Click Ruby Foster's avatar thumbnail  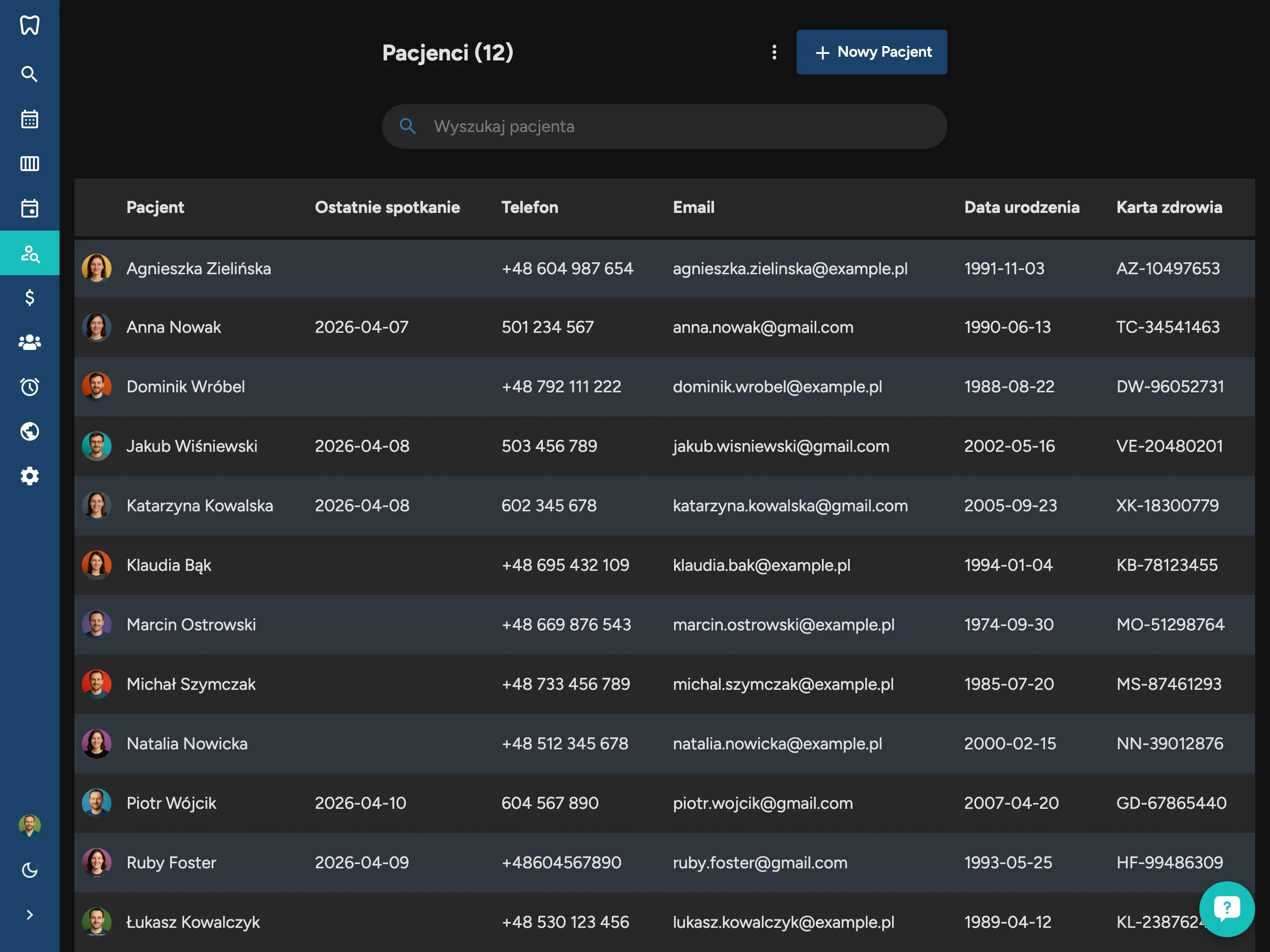pyautogui.click(x=96, y=862)
